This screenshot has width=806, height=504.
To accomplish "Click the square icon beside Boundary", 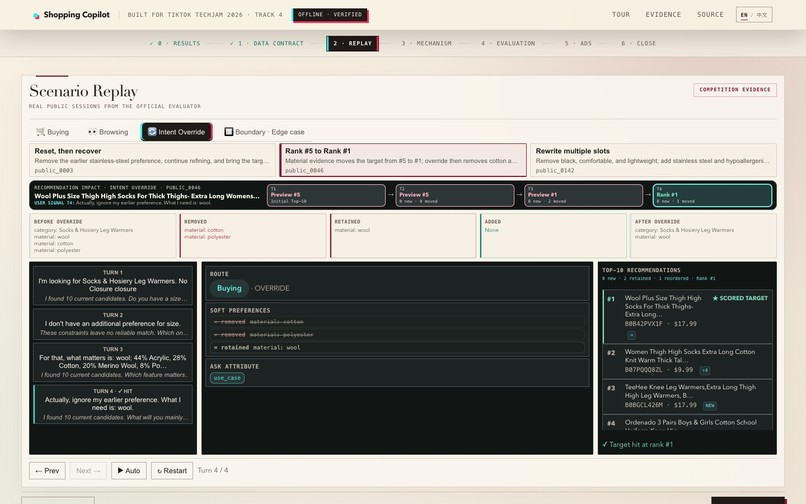I will (229, 132).
